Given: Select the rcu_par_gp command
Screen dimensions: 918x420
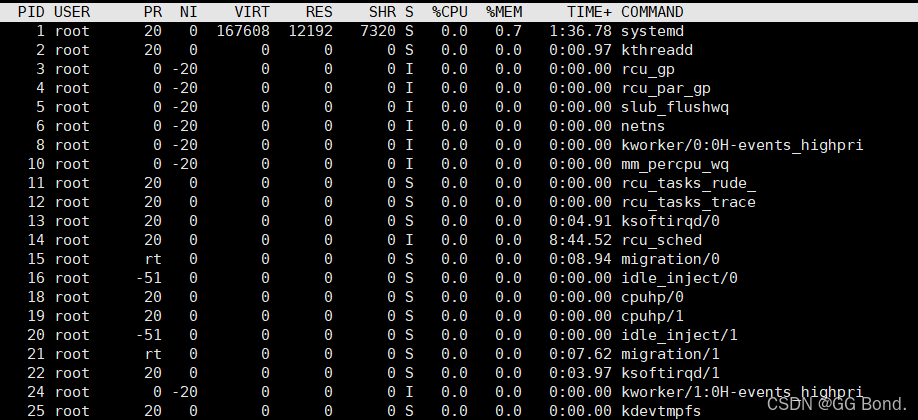Looking at the screenshot, I should pos(666,88).
